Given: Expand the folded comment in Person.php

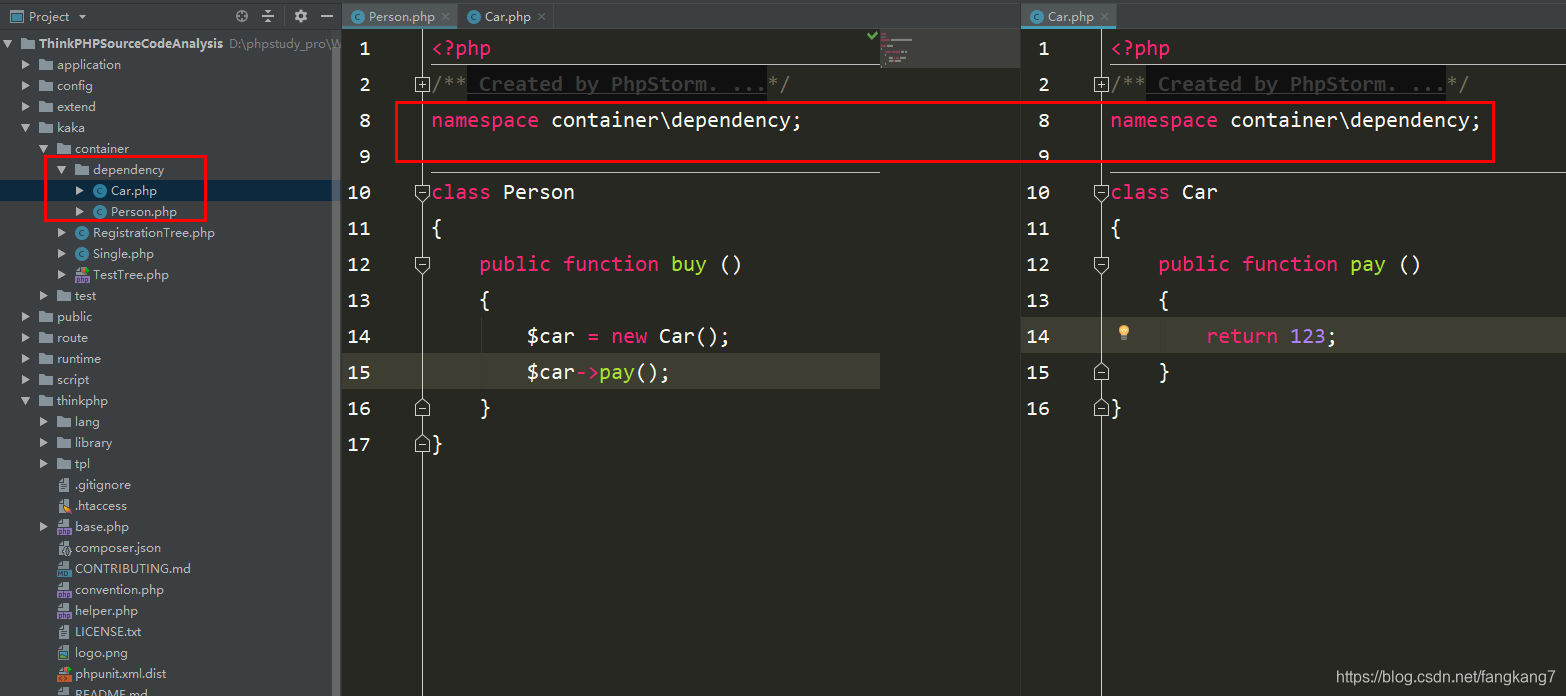Looking at the screenshot, I should [x=422, y=85].
